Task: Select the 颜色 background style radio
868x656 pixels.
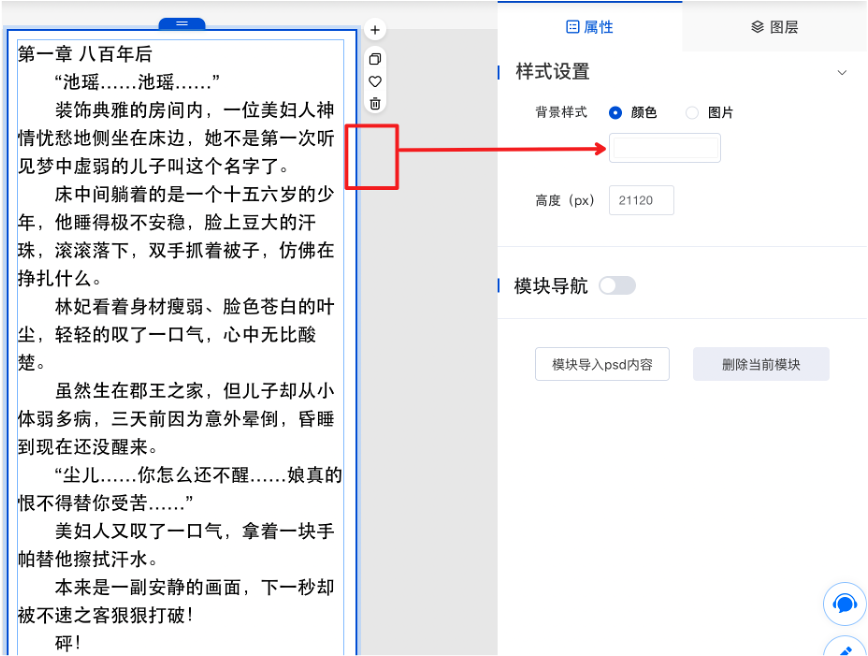Action: click(616, 113)
